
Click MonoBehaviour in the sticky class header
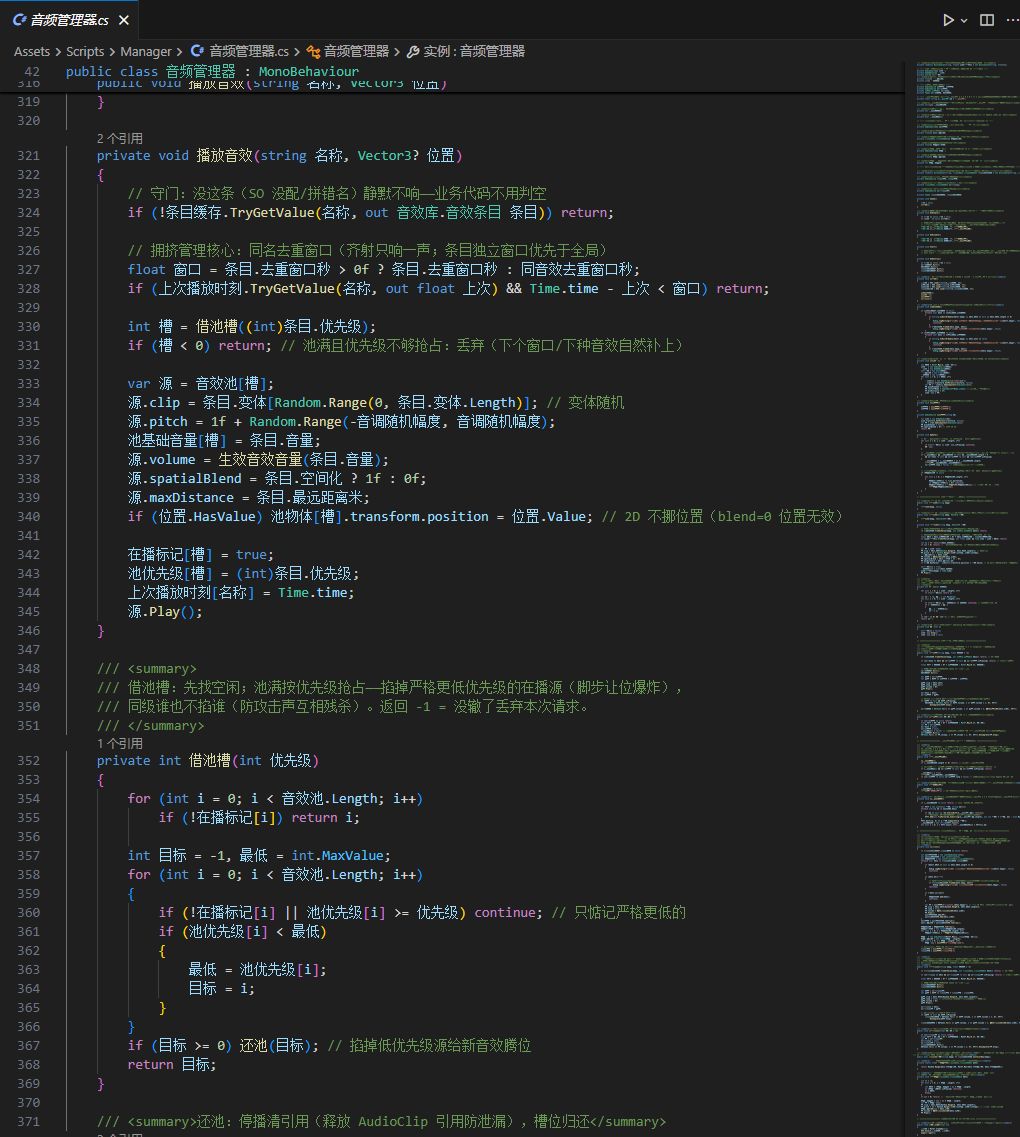(x=308, y=71)
